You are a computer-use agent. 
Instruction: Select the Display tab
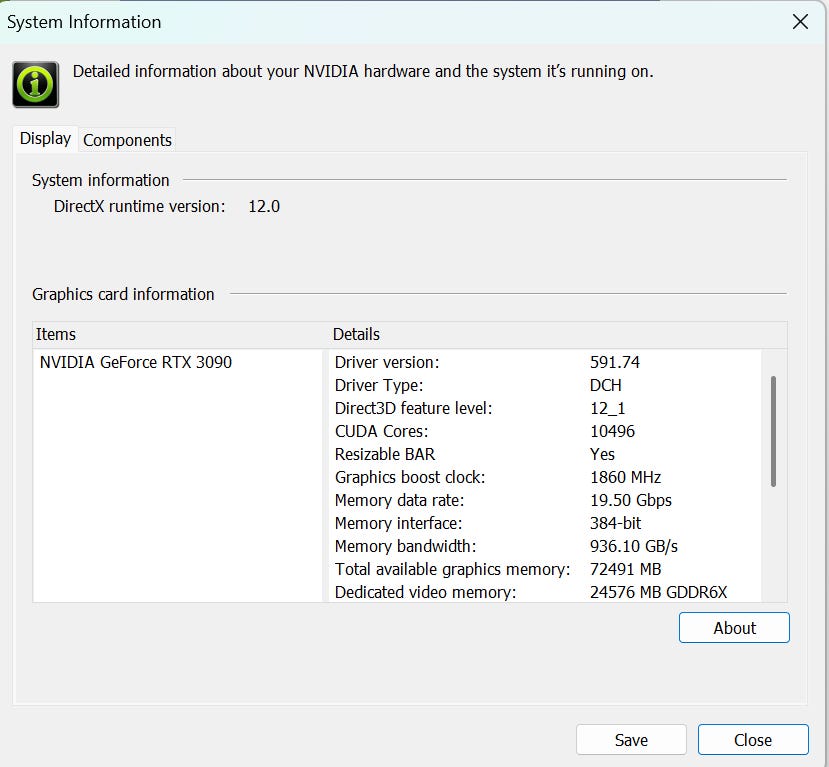click(46, 139)
